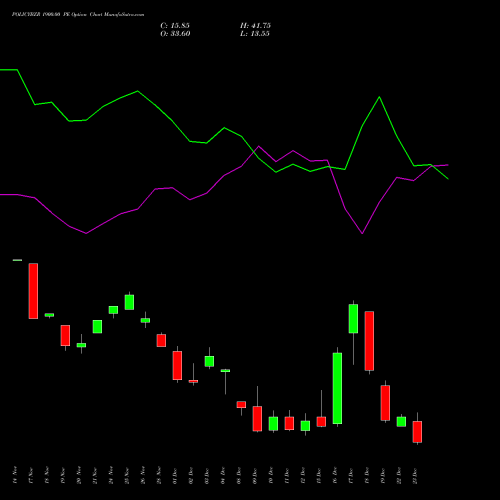This screenshot has width=500, height=500.
Task: Click the green candlestick for 25 Nov
Action: 129,302
